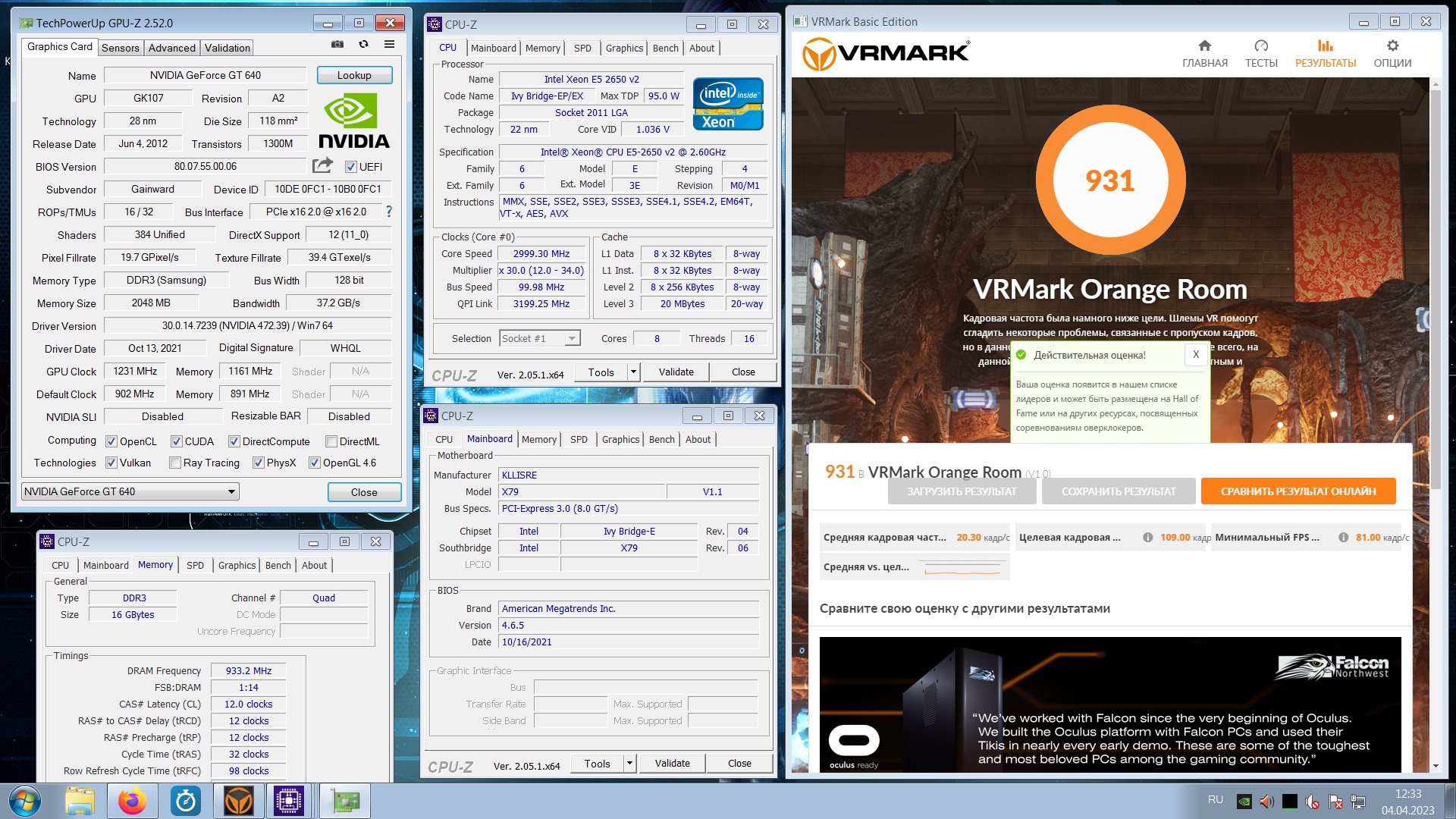Screen dimensions: 1456x819
Task: Open Firefox from taskbar
Action: tap(133, 801)
